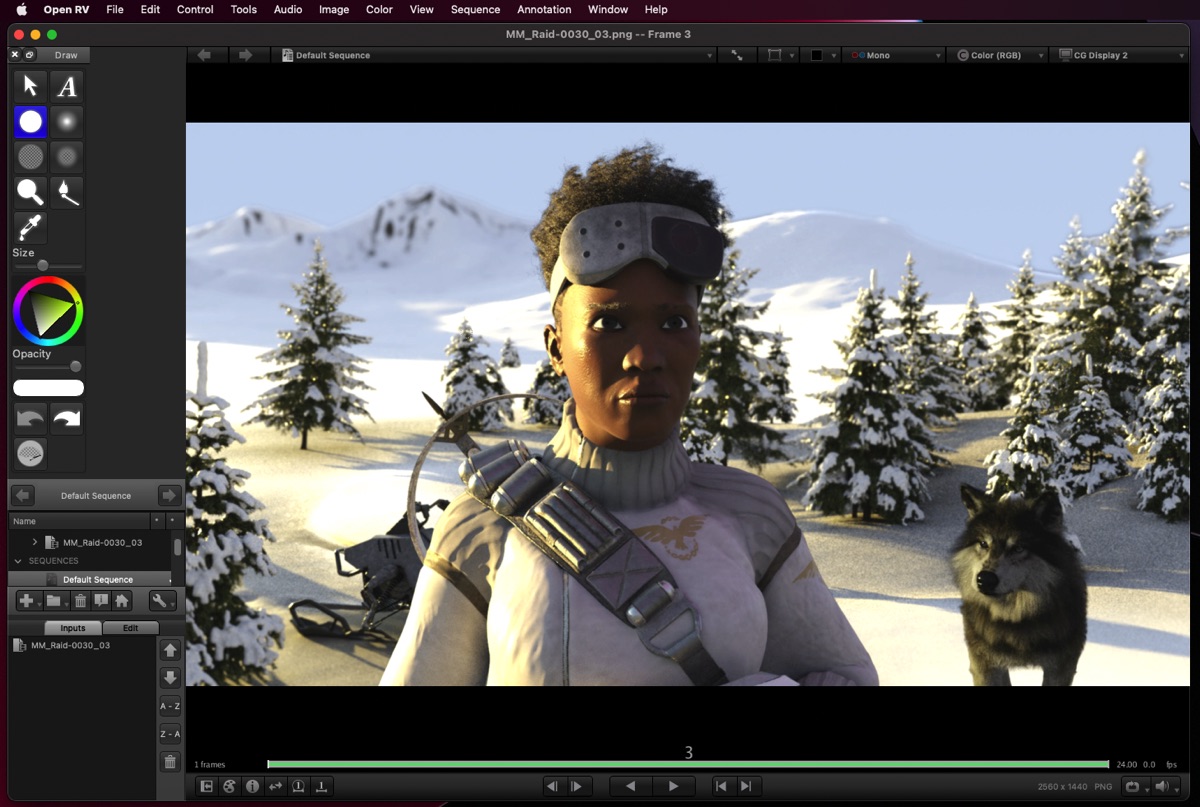The image size is (1200, 807).
Task: Open the Apple menu
Action: (21, 9)
